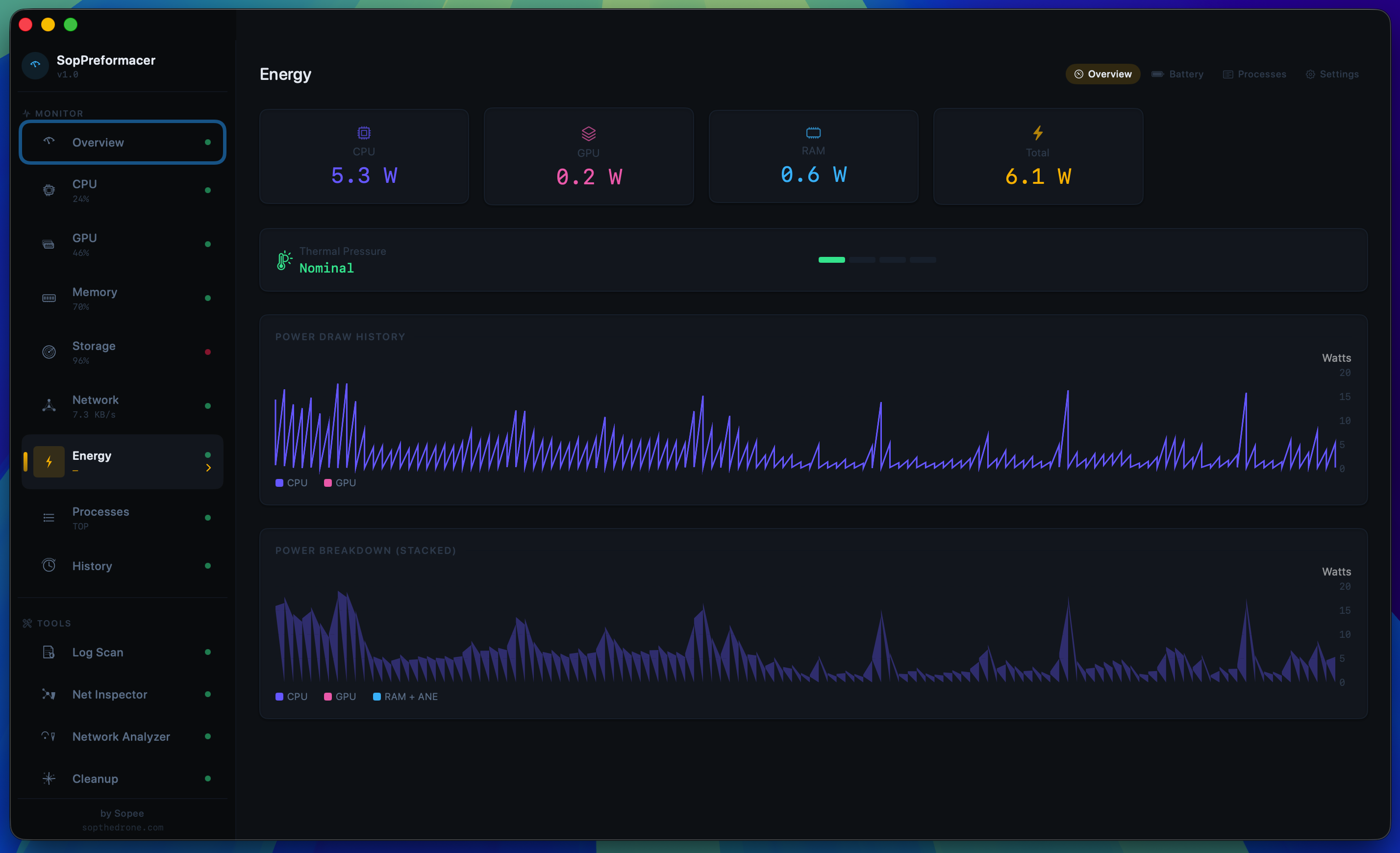Click the Energy lightning bolt icon
Viewport: 1400px width, 853px height.
49,461
